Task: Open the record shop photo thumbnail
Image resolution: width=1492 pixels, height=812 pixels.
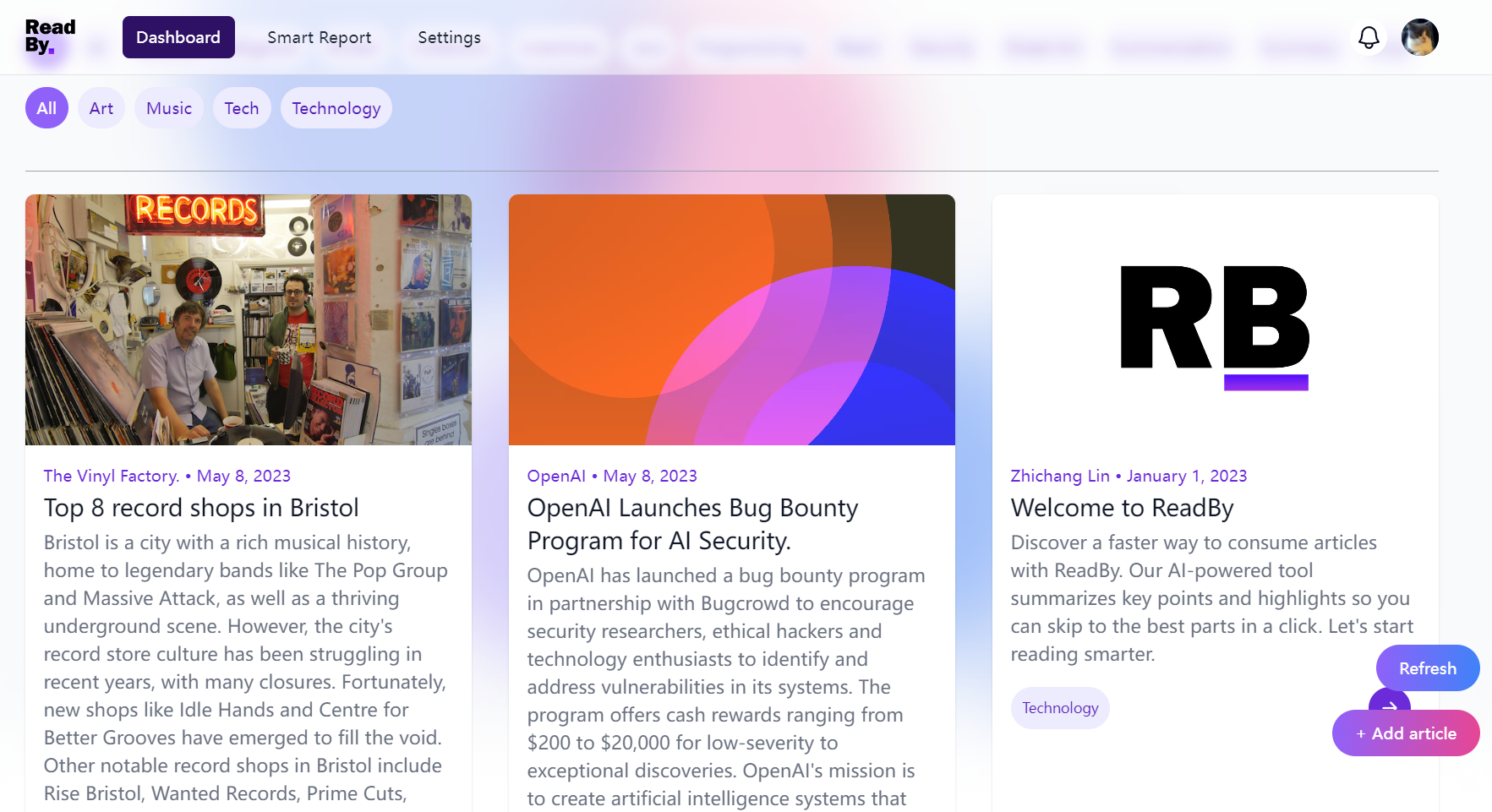Action: click(x=249, y=319)
